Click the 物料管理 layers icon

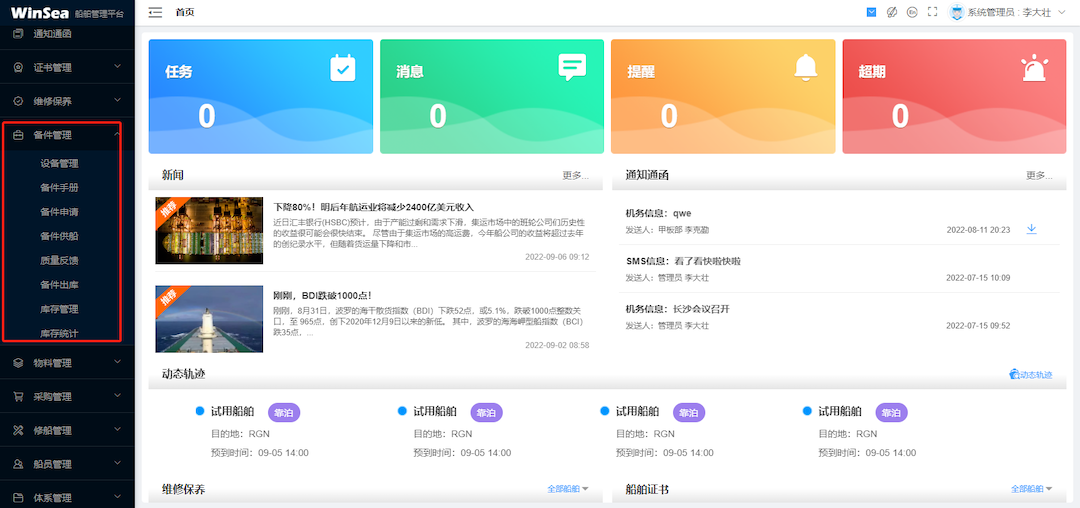point(19,363)
